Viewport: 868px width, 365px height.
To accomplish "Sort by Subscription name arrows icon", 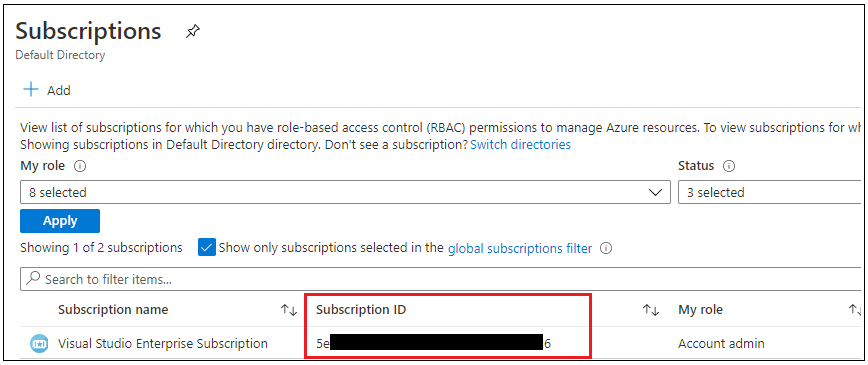I will tap(289, 310).
